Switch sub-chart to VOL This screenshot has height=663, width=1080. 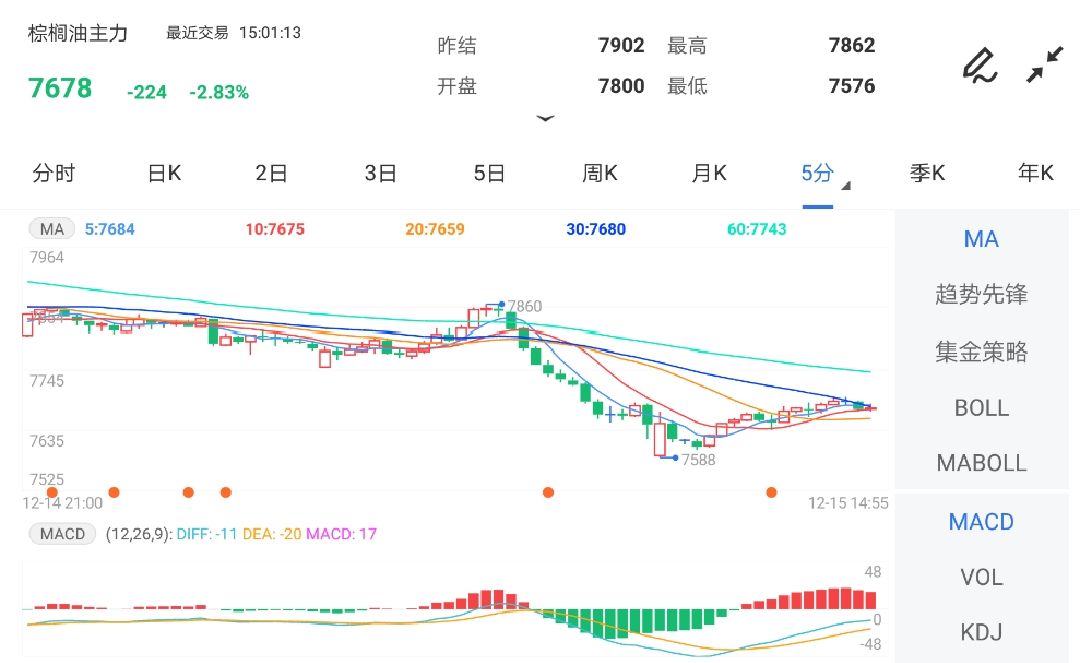[x=981, y=577]
